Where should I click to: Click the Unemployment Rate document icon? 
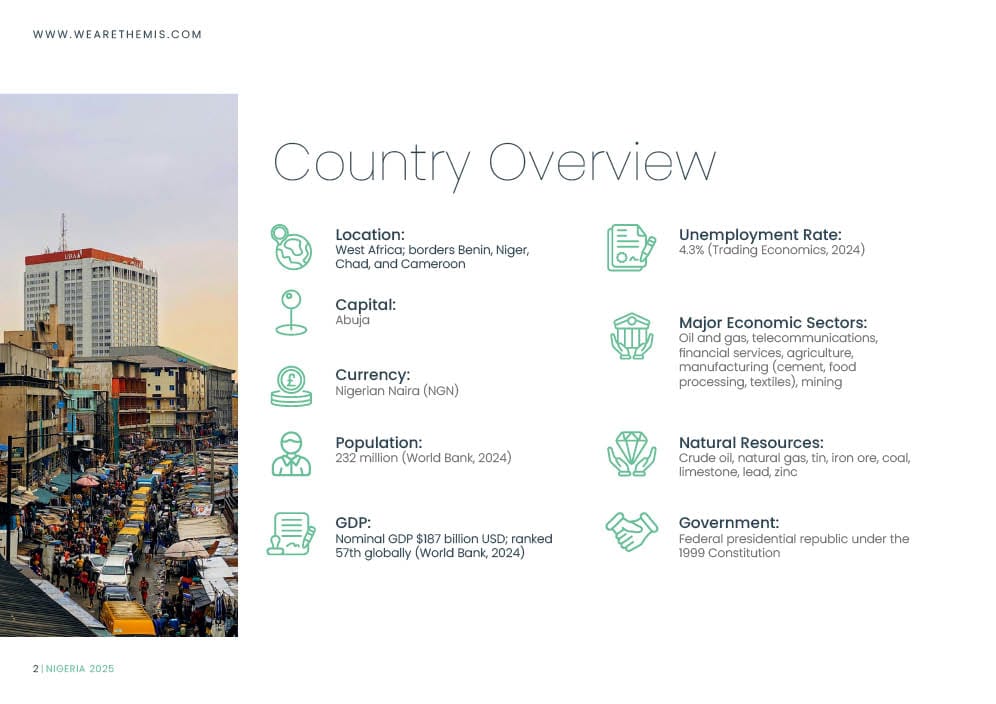coord(631,247)
